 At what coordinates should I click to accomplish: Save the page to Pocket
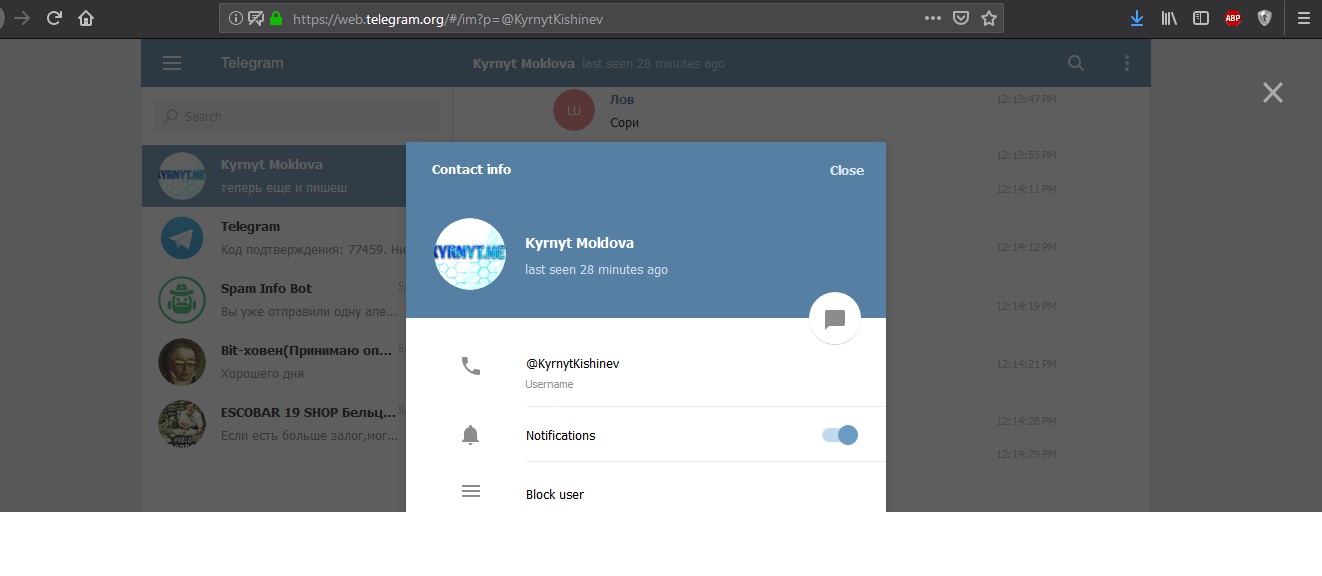click(960, 18)
